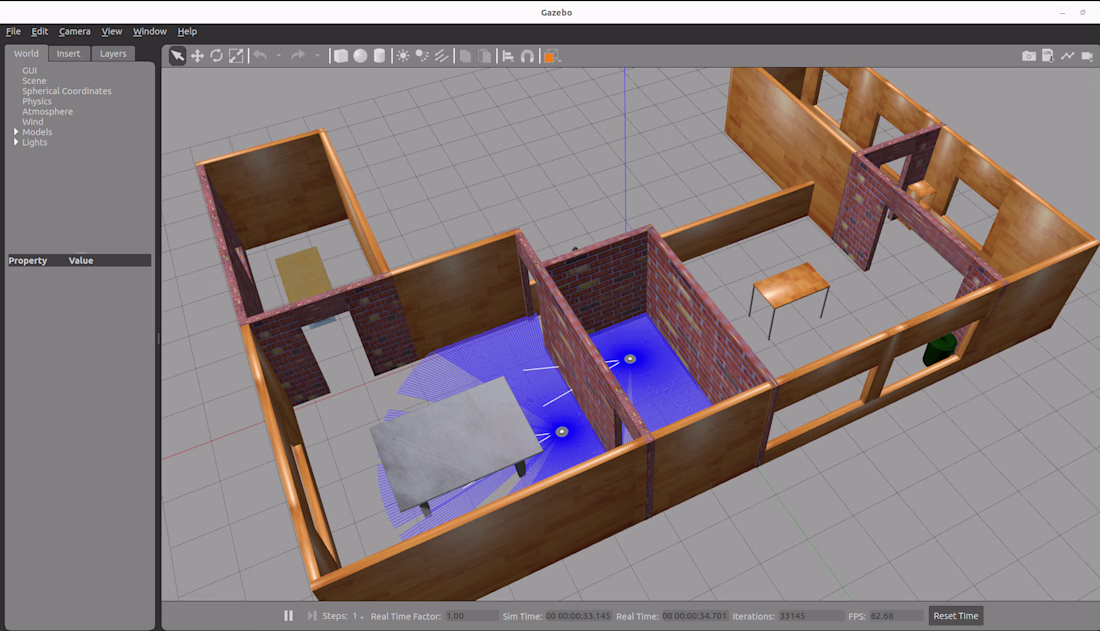Add a spot light
This screenshot has width=1100, height=631.
point(422,56)
